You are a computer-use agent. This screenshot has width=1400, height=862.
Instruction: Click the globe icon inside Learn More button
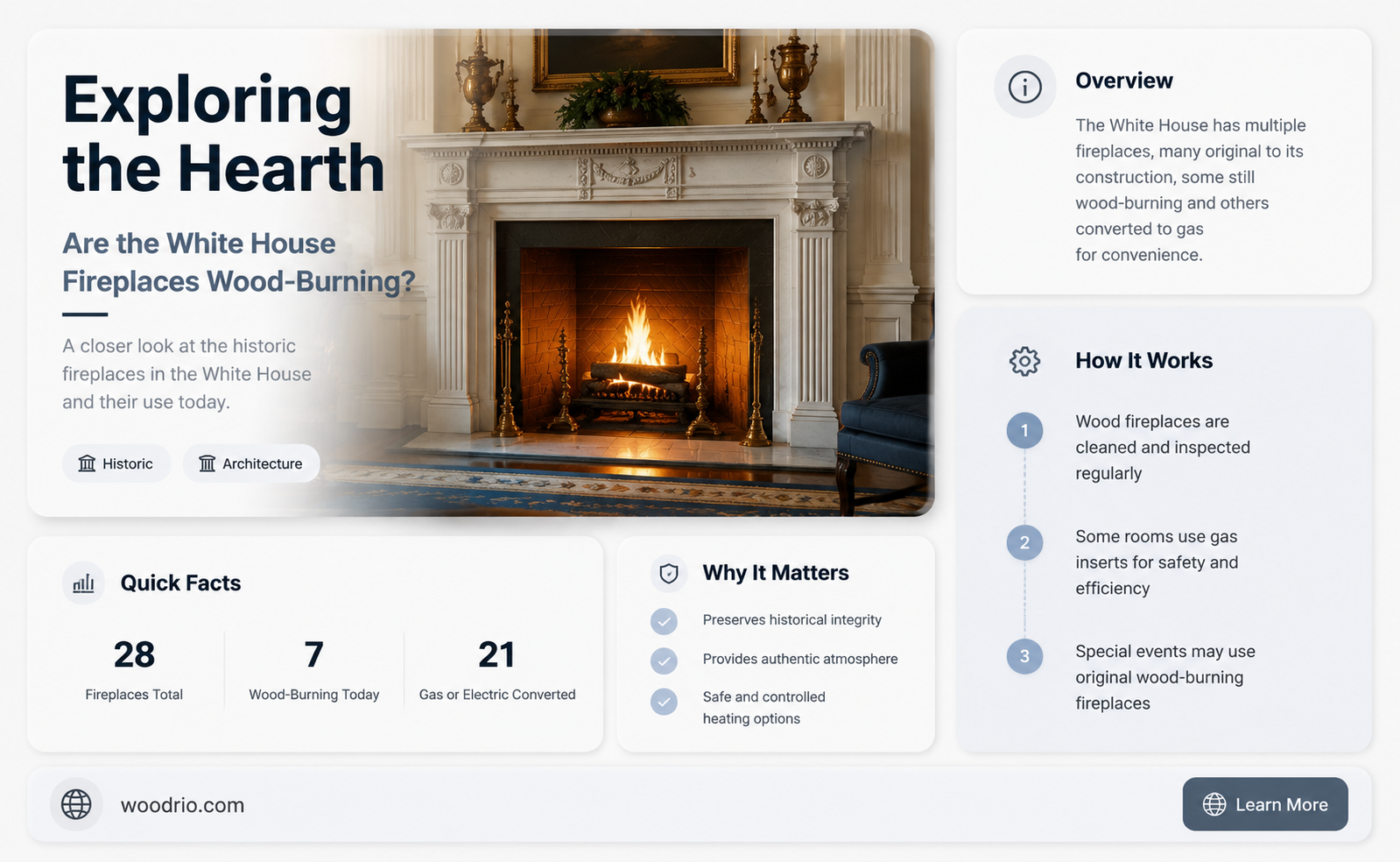1214,804
